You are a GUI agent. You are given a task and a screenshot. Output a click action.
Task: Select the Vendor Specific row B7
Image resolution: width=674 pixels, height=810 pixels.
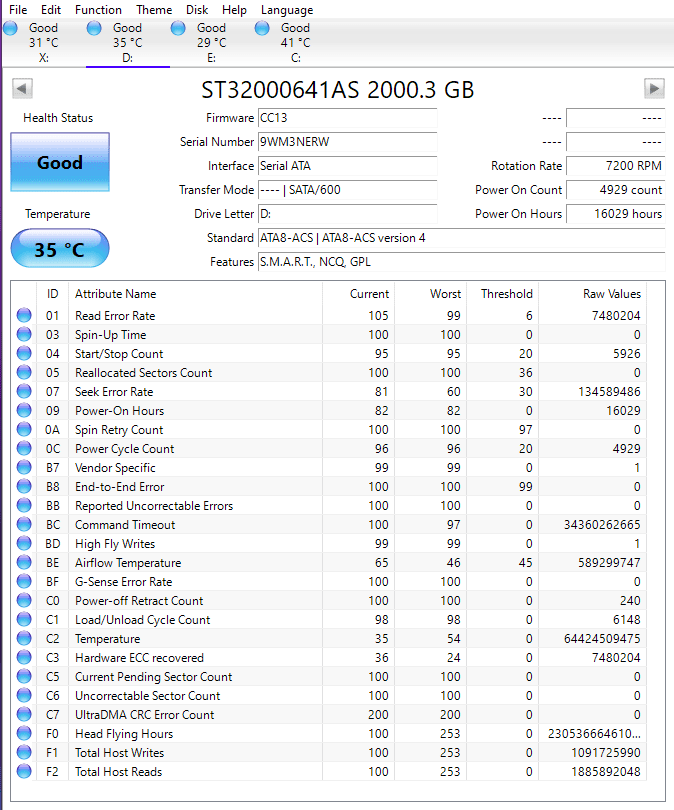click(328, 468)
